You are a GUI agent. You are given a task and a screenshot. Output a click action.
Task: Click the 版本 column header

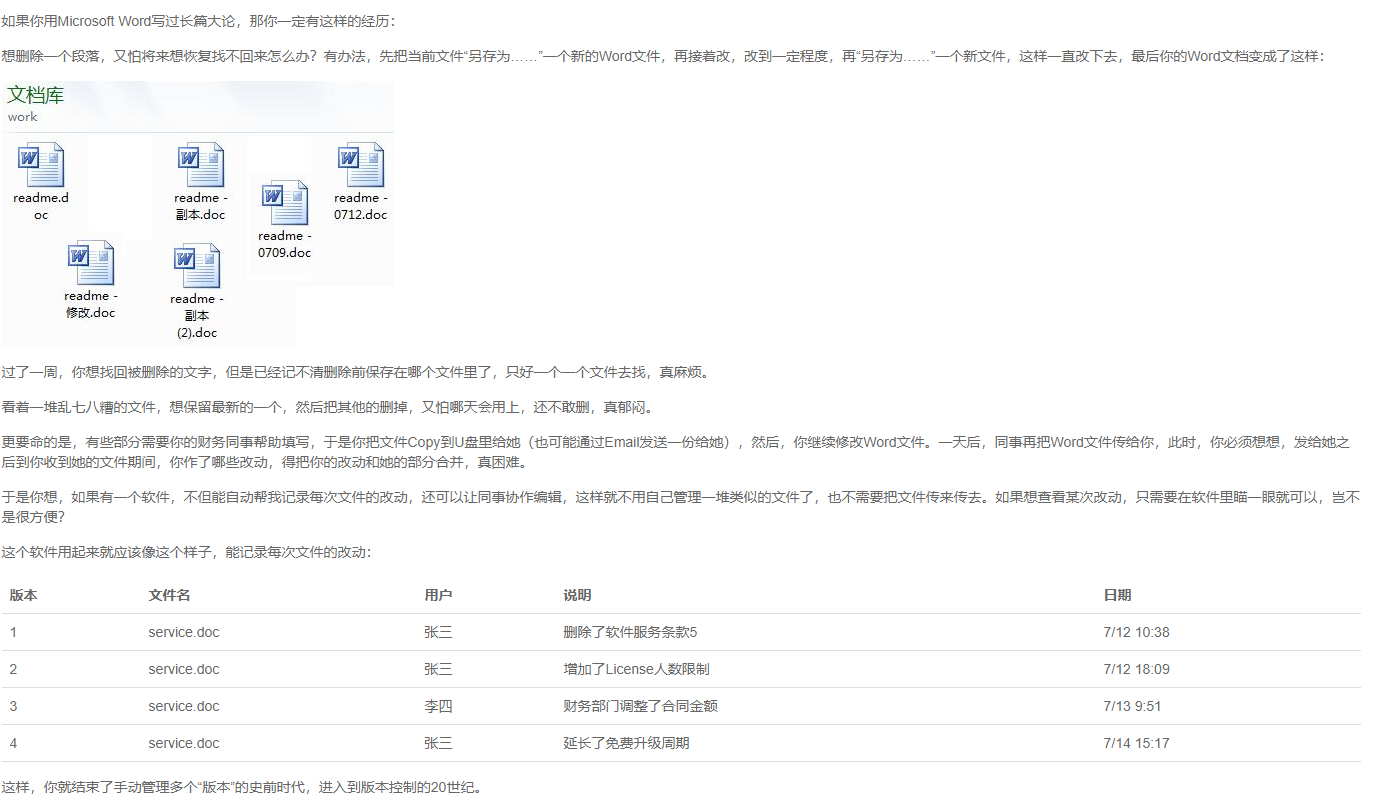pos(22,595)
